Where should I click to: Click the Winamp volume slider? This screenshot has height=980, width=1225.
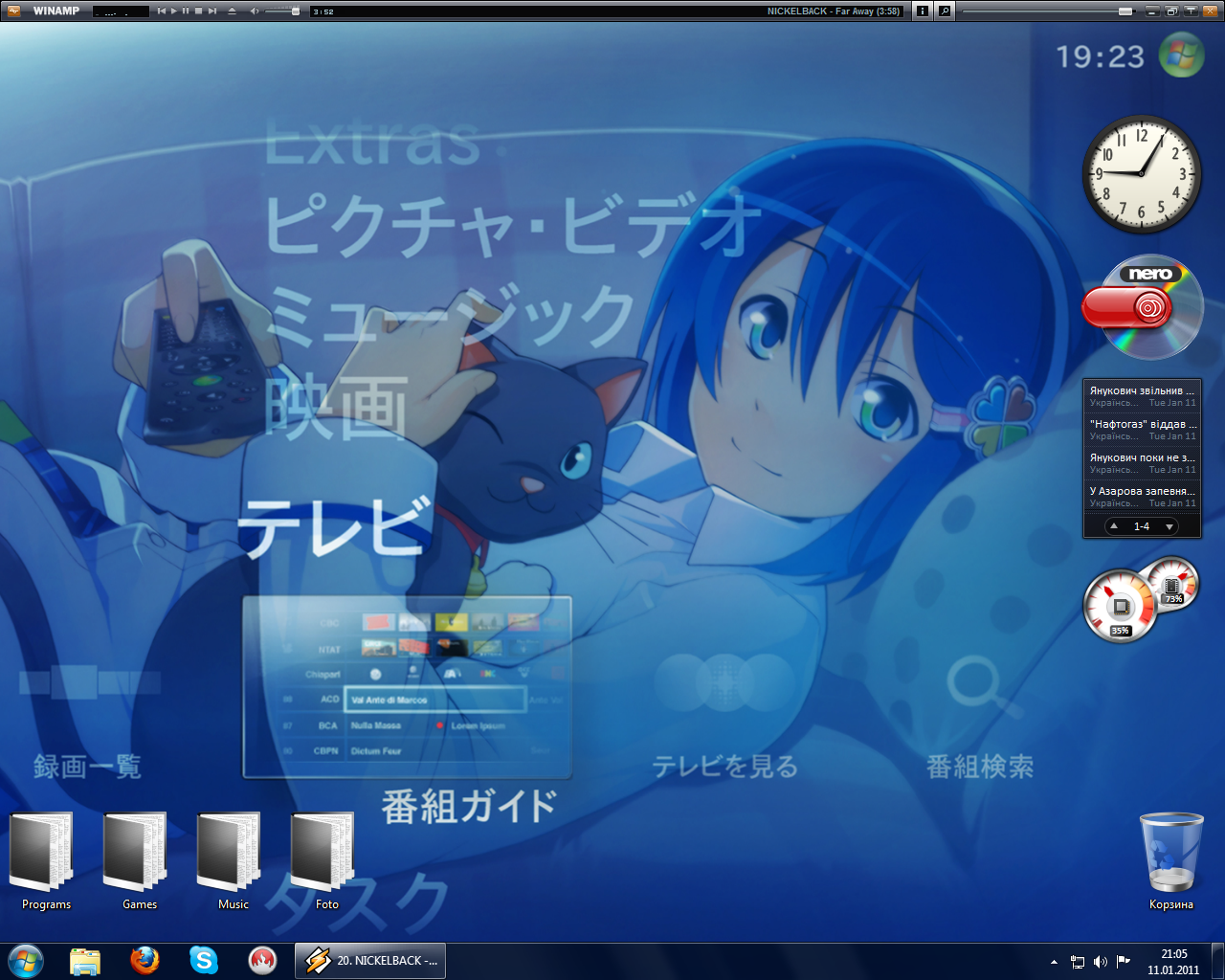[282, 11]
